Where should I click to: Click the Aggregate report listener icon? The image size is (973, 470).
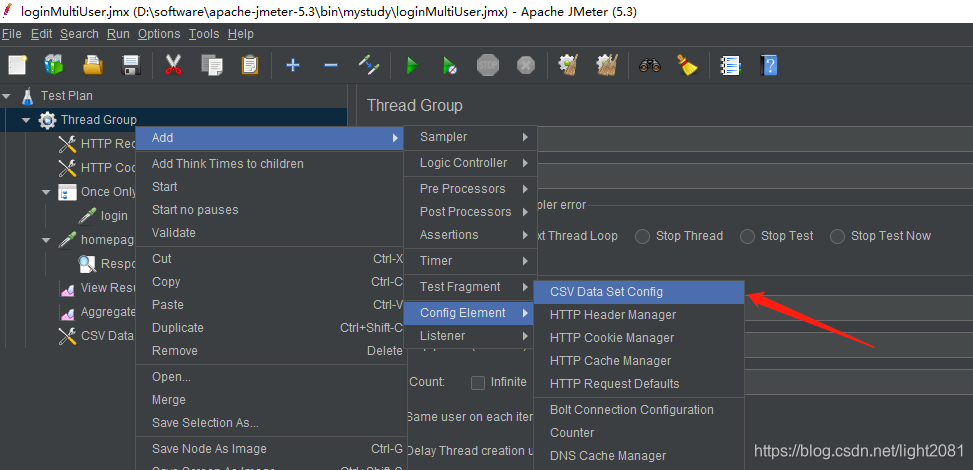tap(67, 312)
